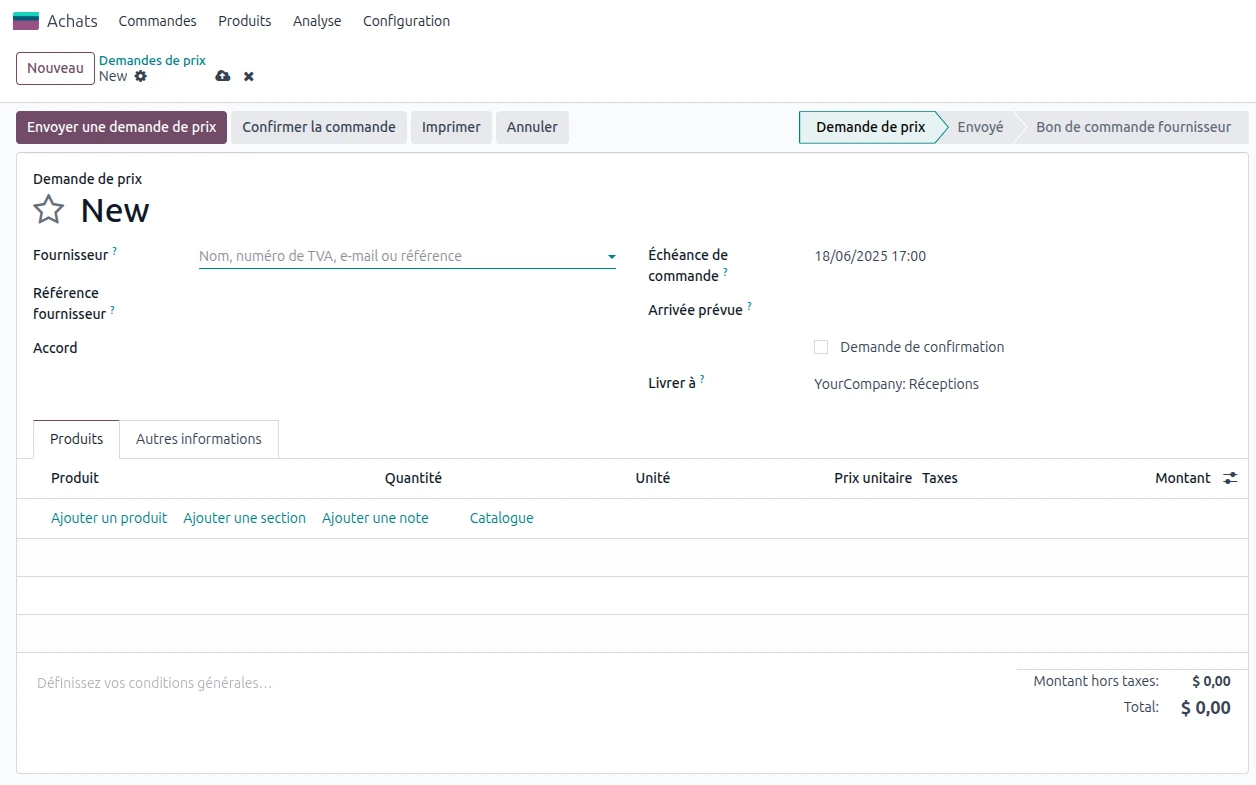Click the Quantité column header

[413, 478]
